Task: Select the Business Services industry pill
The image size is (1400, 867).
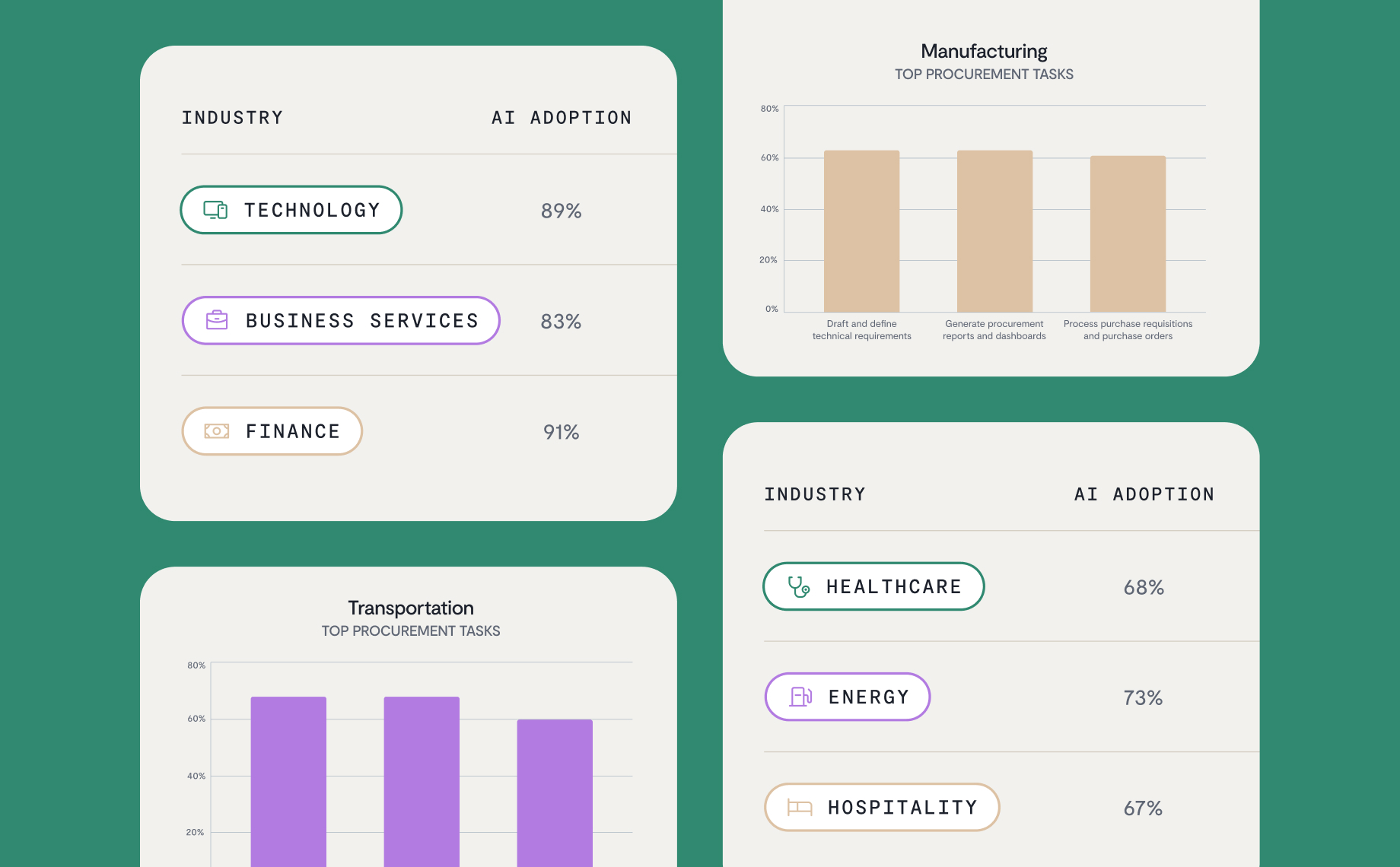Action: (341, 320)
